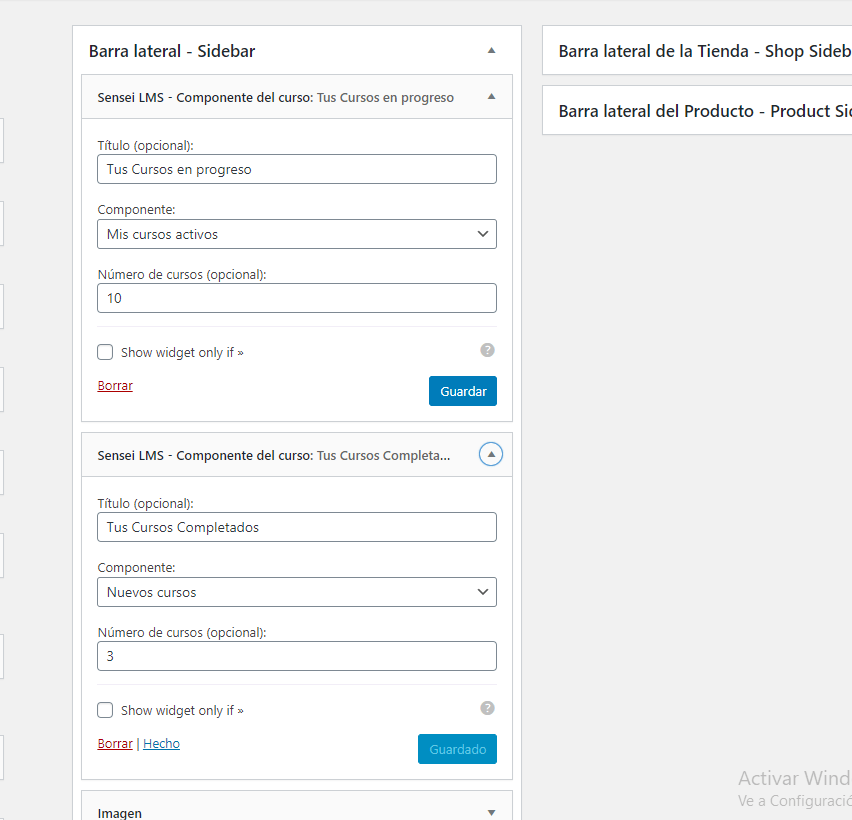
Task: Collapse the Barra lateral - Sidebar panel
Action: (491, 51)
